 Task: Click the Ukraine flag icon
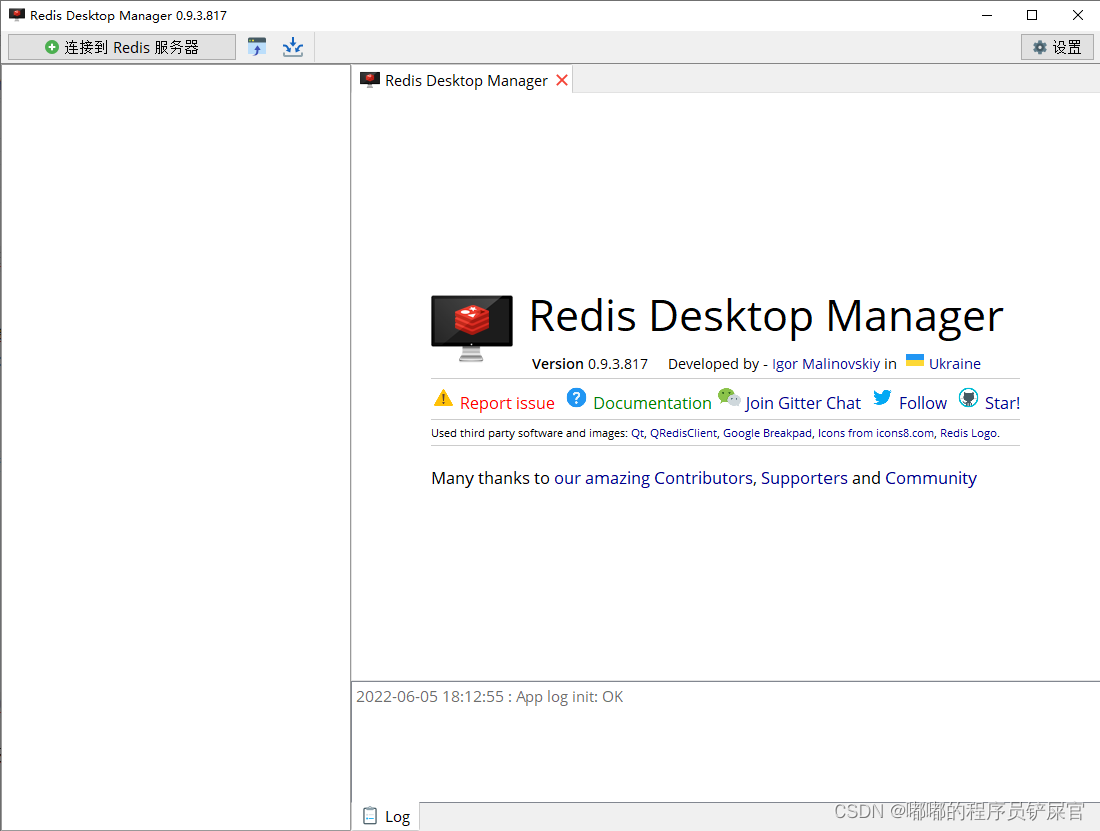(x=915, y=360)
